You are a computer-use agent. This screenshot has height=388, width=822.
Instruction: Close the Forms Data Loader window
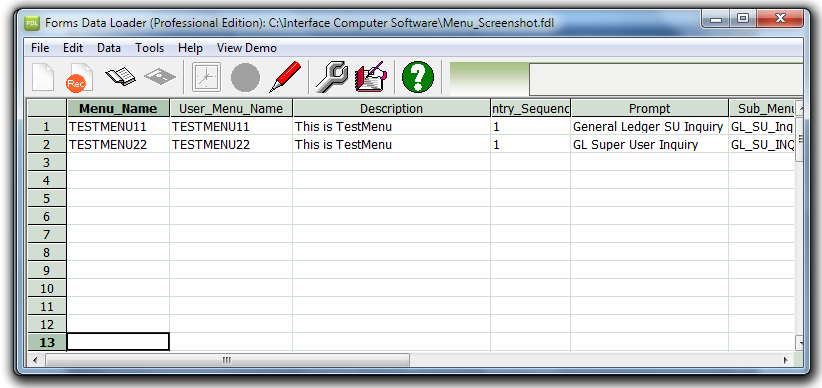(780, 19)
